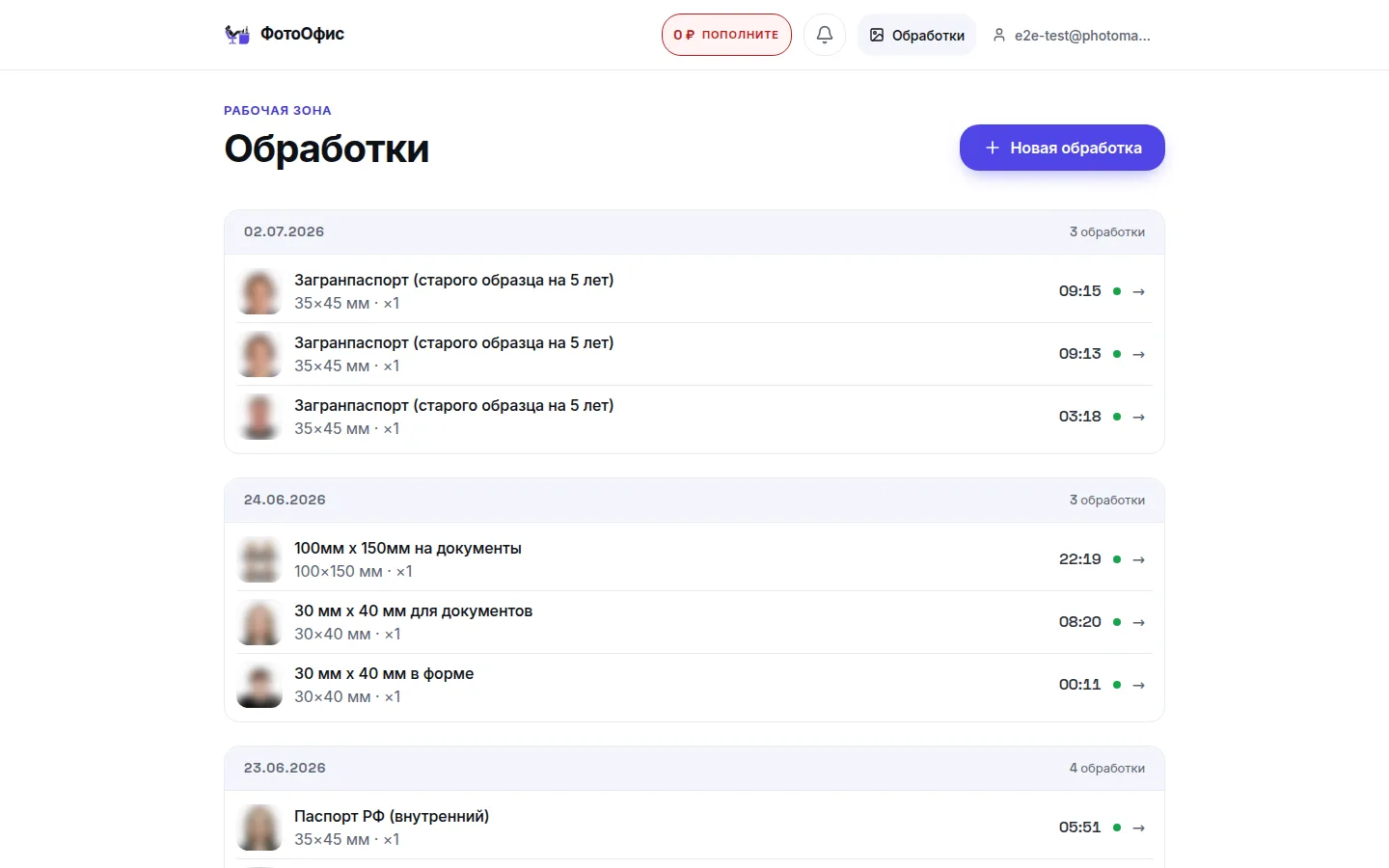Click the Рабочая зона heading label
Screen dimensions: 1389x868
pos(278,111)
